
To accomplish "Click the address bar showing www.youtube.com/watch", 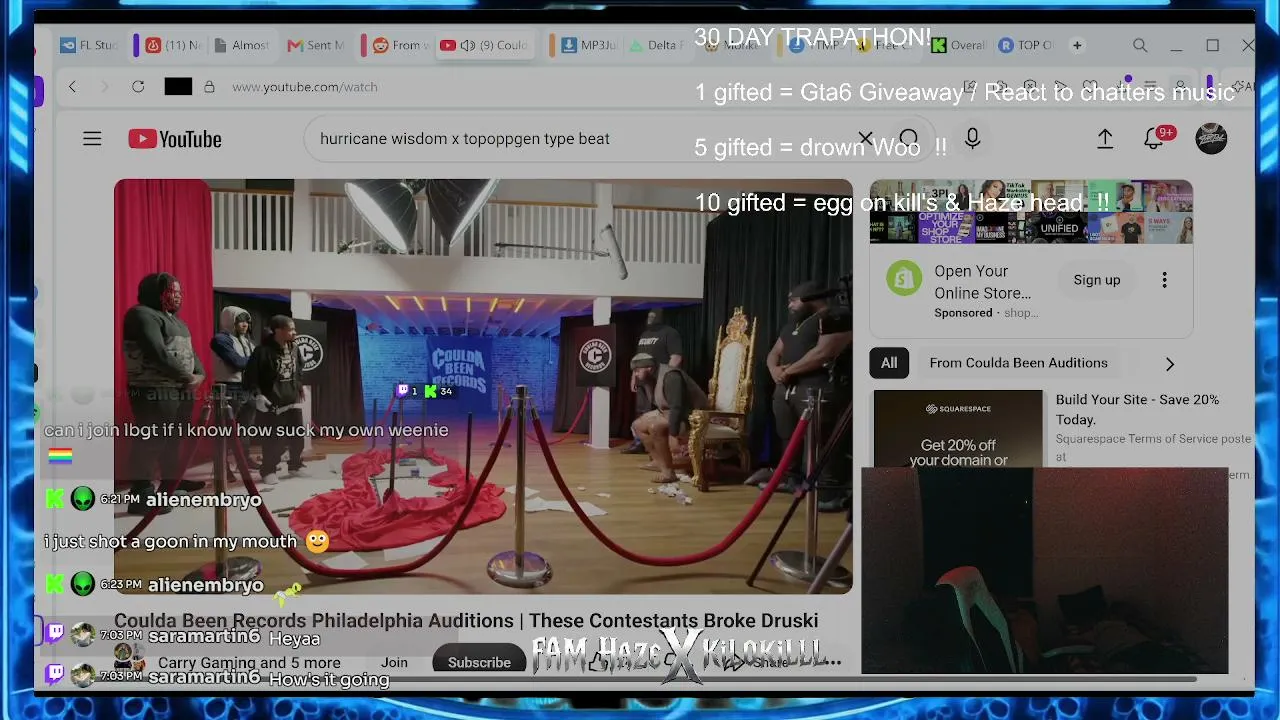I will [x=304, y=87].
